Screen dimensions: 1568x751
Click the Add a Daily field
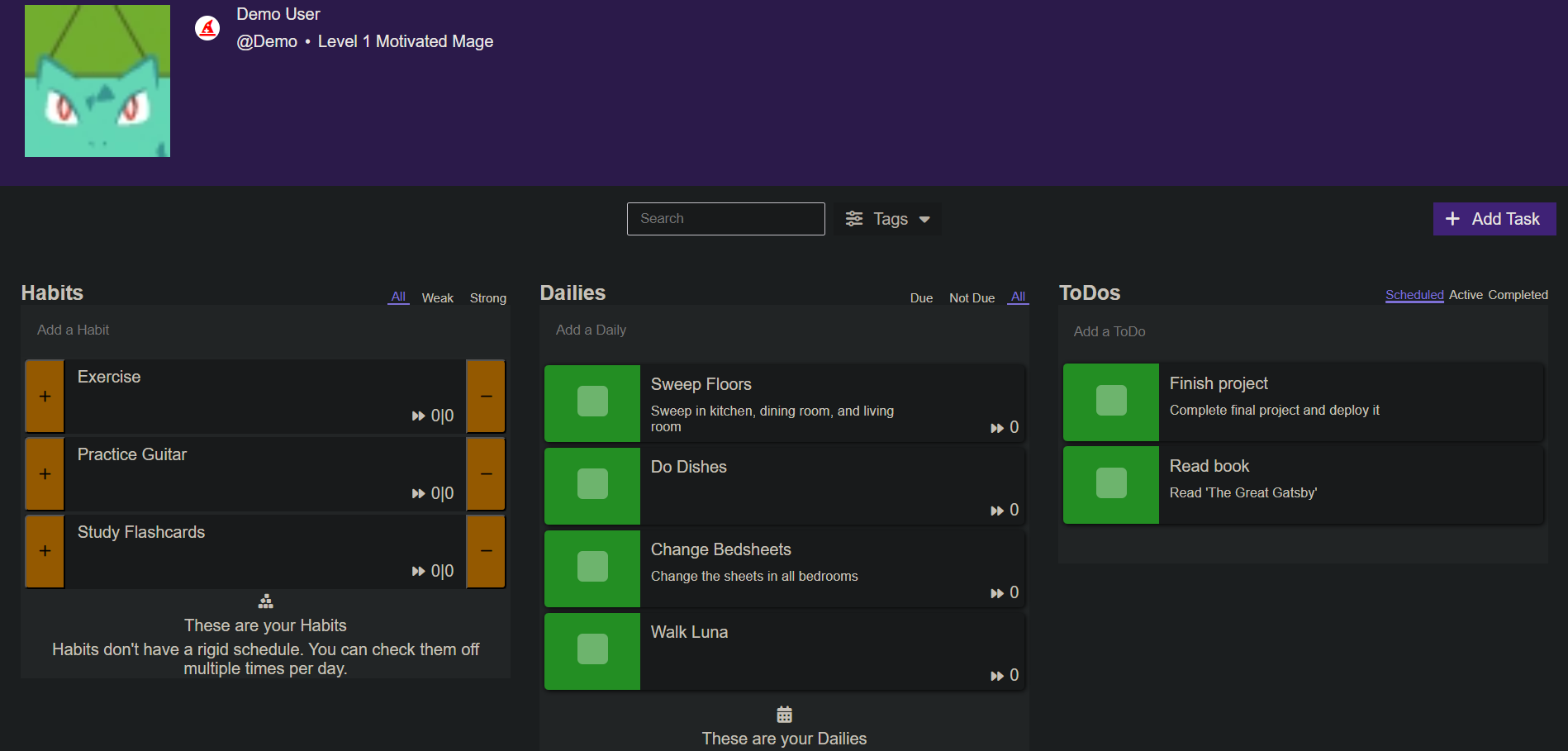click(x=784, y=330)
